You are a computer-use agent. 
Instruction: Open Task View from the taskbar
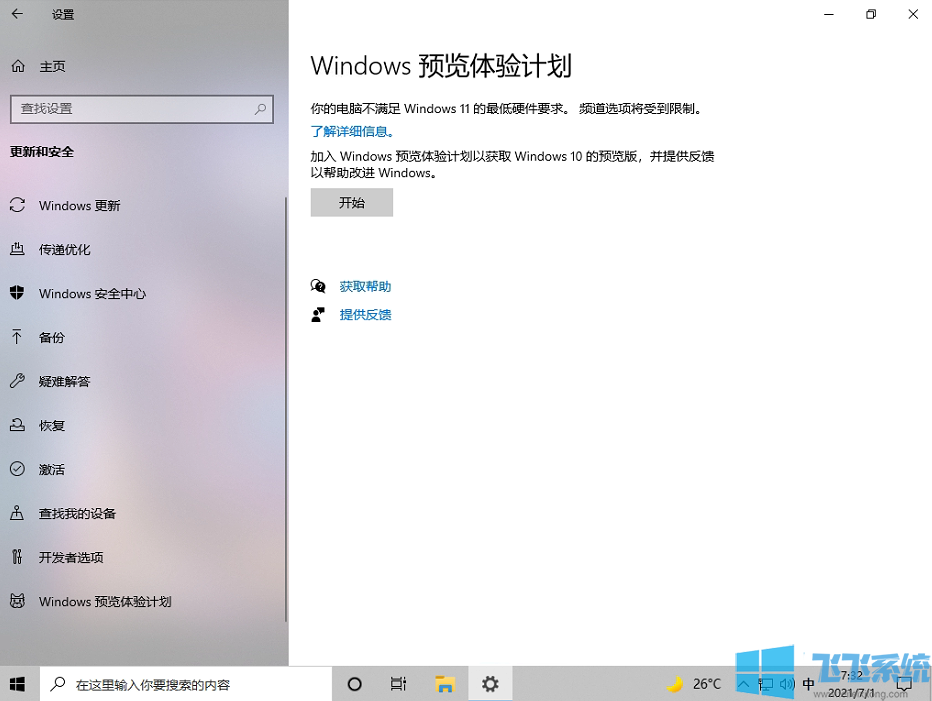point(398,683)
